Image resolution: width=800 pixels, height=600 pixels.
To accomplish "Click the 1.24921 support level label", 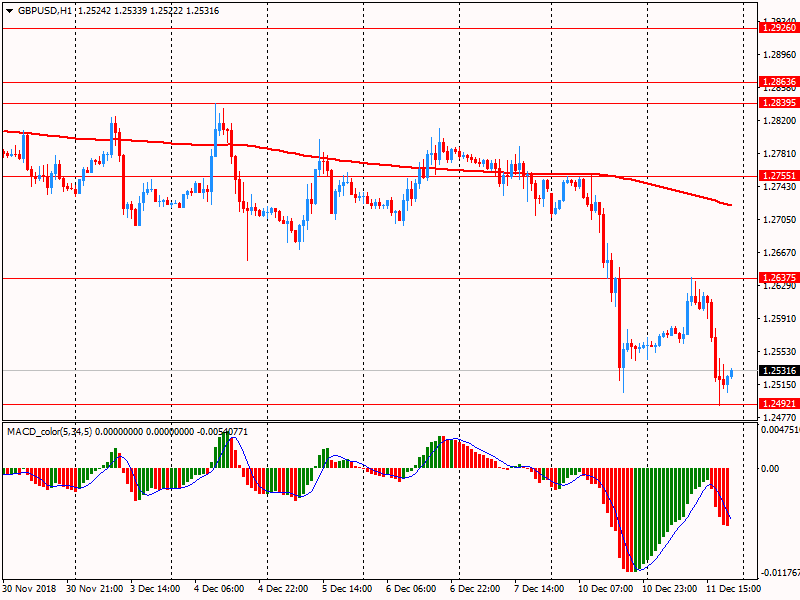I will [779, 404].
